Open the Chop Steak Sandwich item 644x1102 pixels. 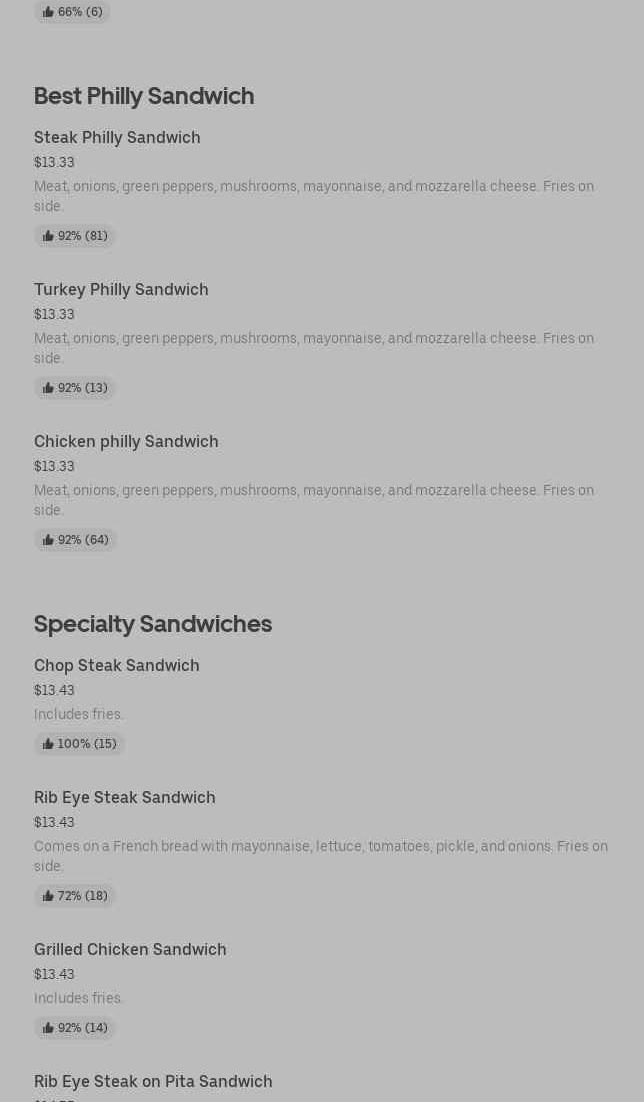coord(117,665)
